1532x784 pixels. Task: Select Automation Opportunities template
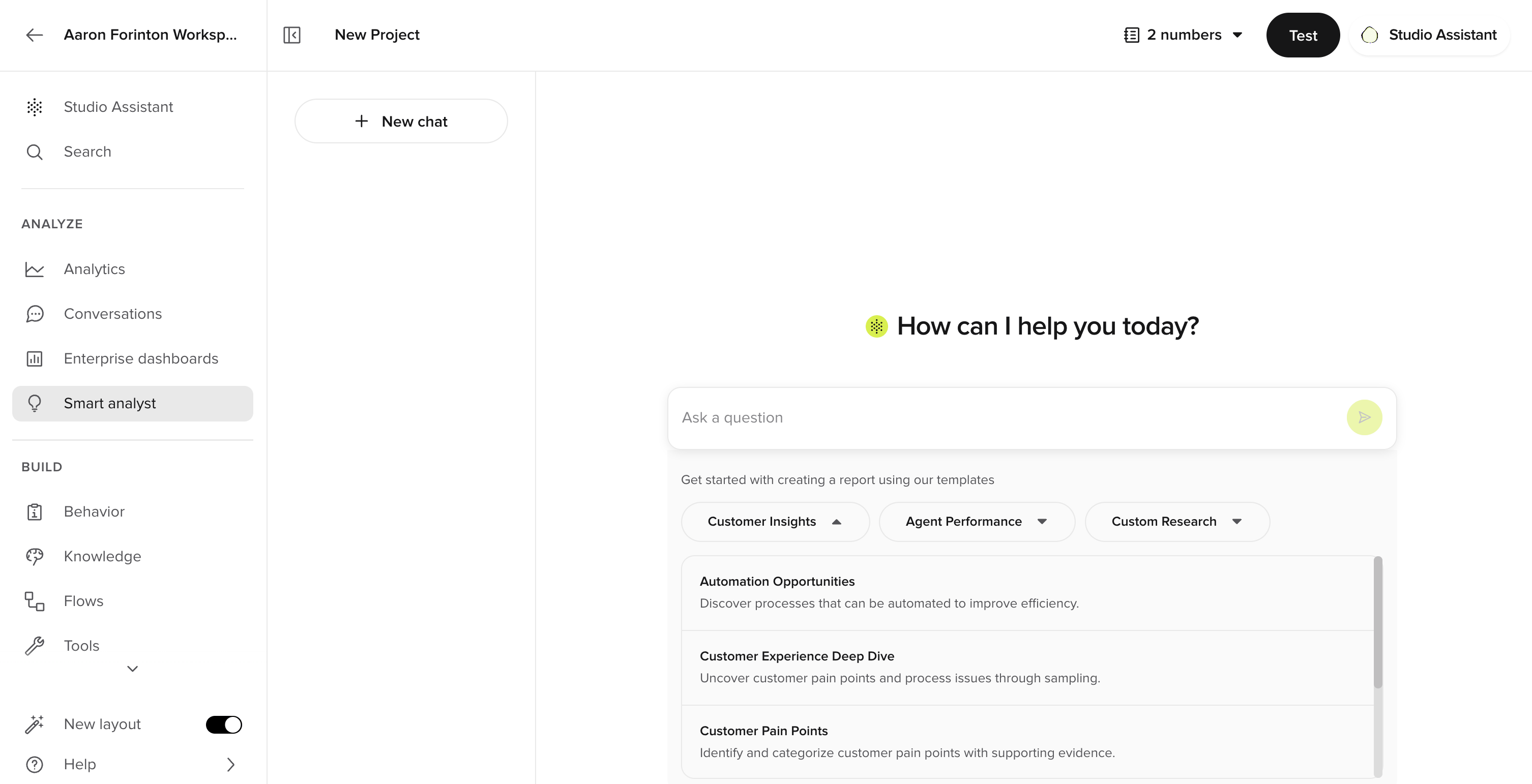click(x=1027, y=593)
